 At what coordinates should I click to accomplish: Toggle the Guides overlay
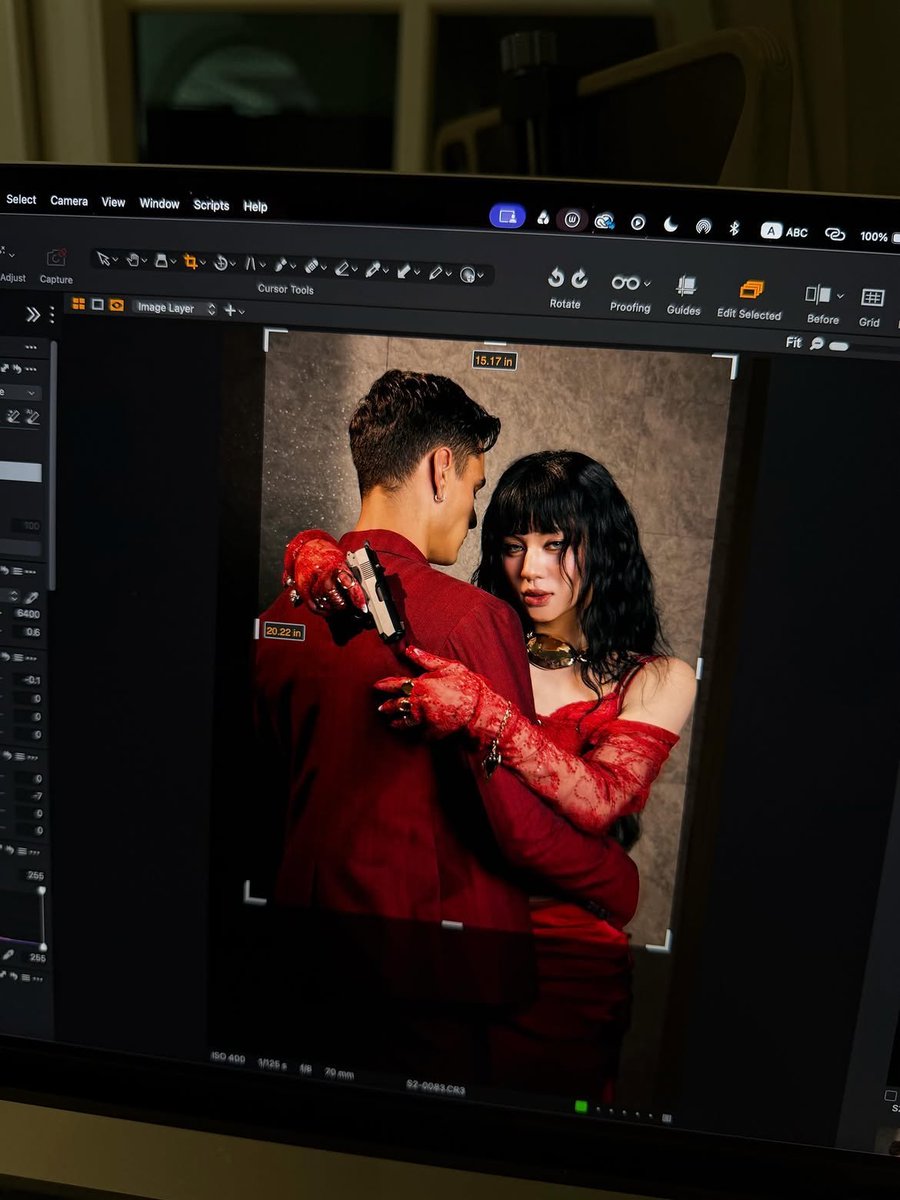pyautogui.click(x=686, y=286)
